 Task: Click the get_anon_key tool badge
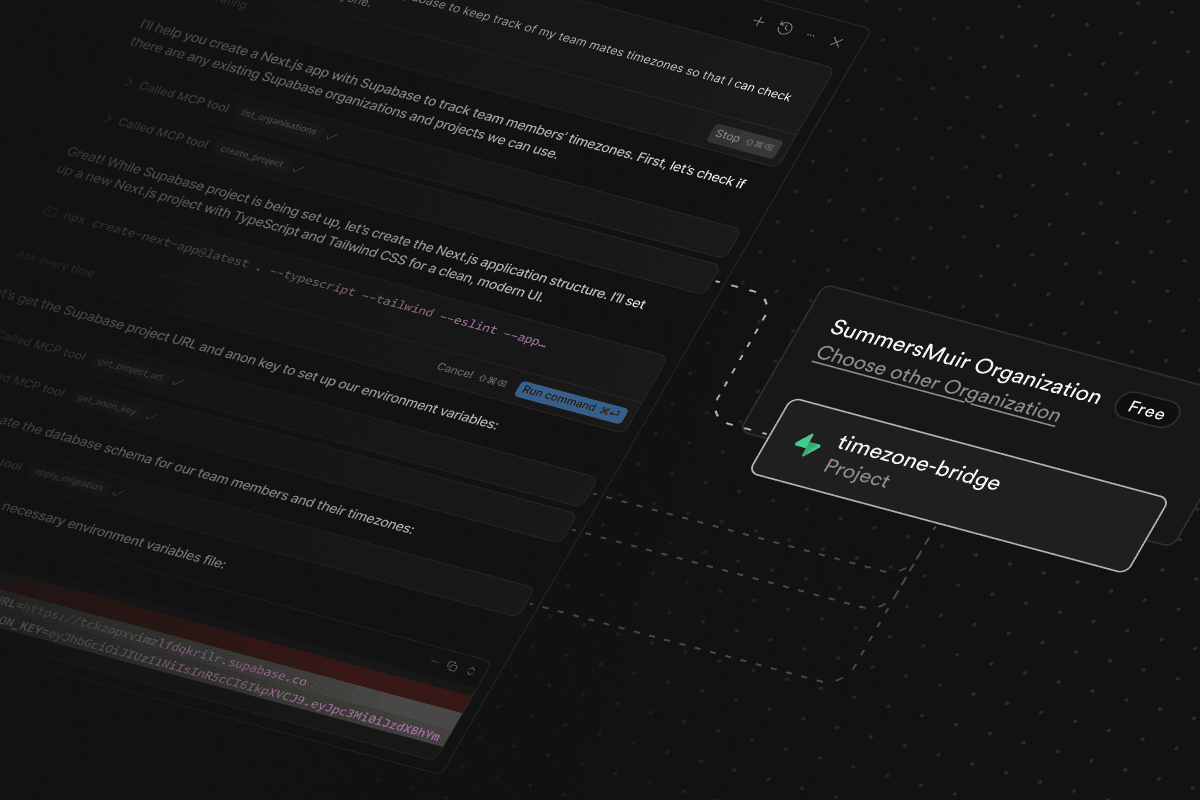(x=107, y=404)
